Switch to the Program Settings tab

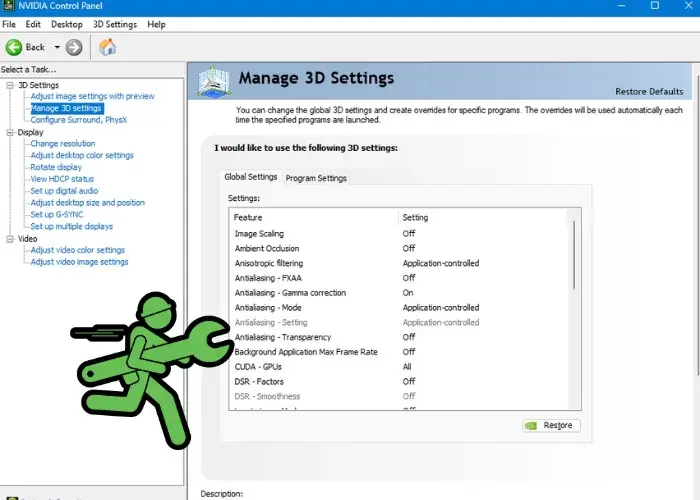316,178
